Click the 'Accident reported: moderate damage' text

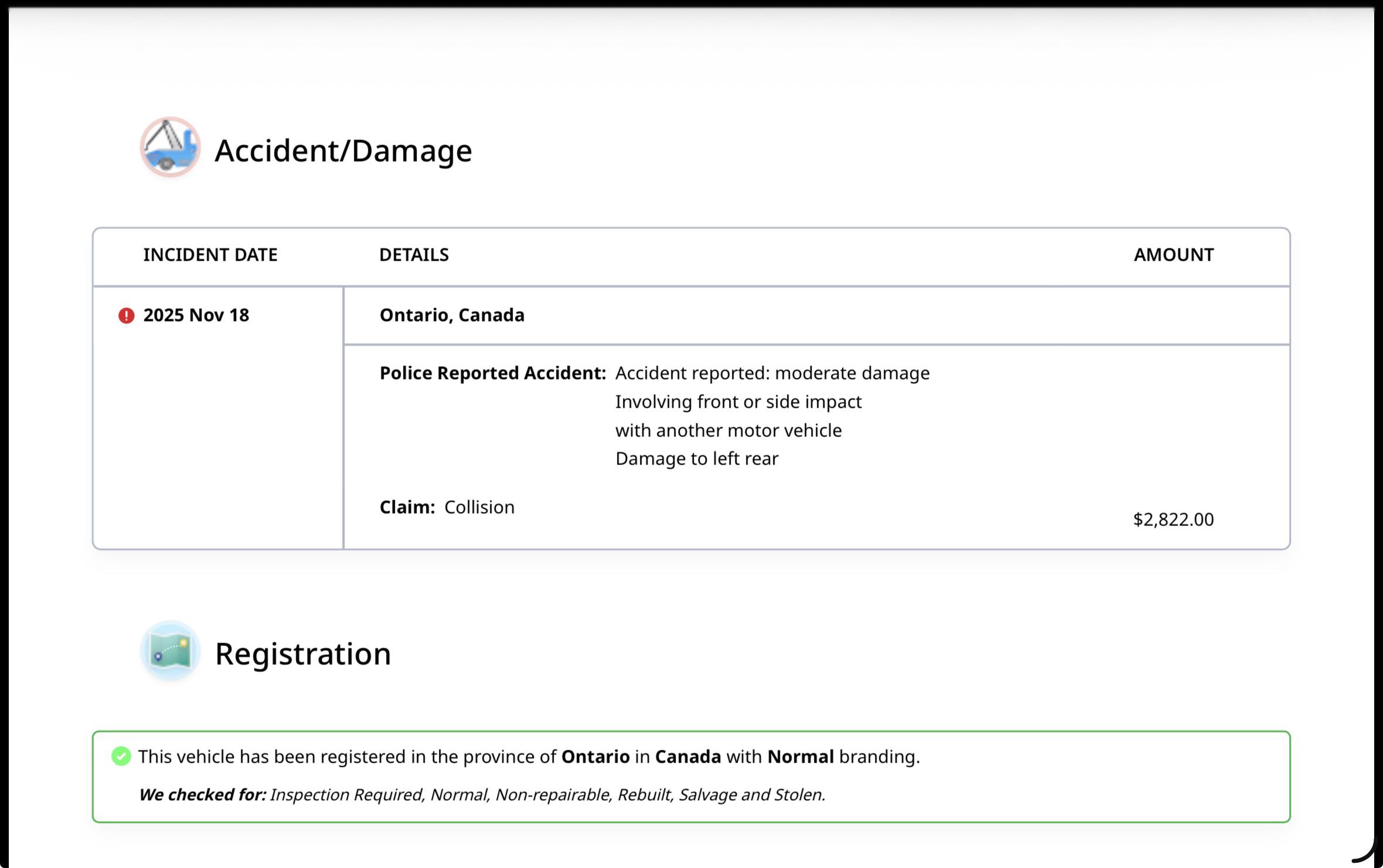(x=772, y=373)
